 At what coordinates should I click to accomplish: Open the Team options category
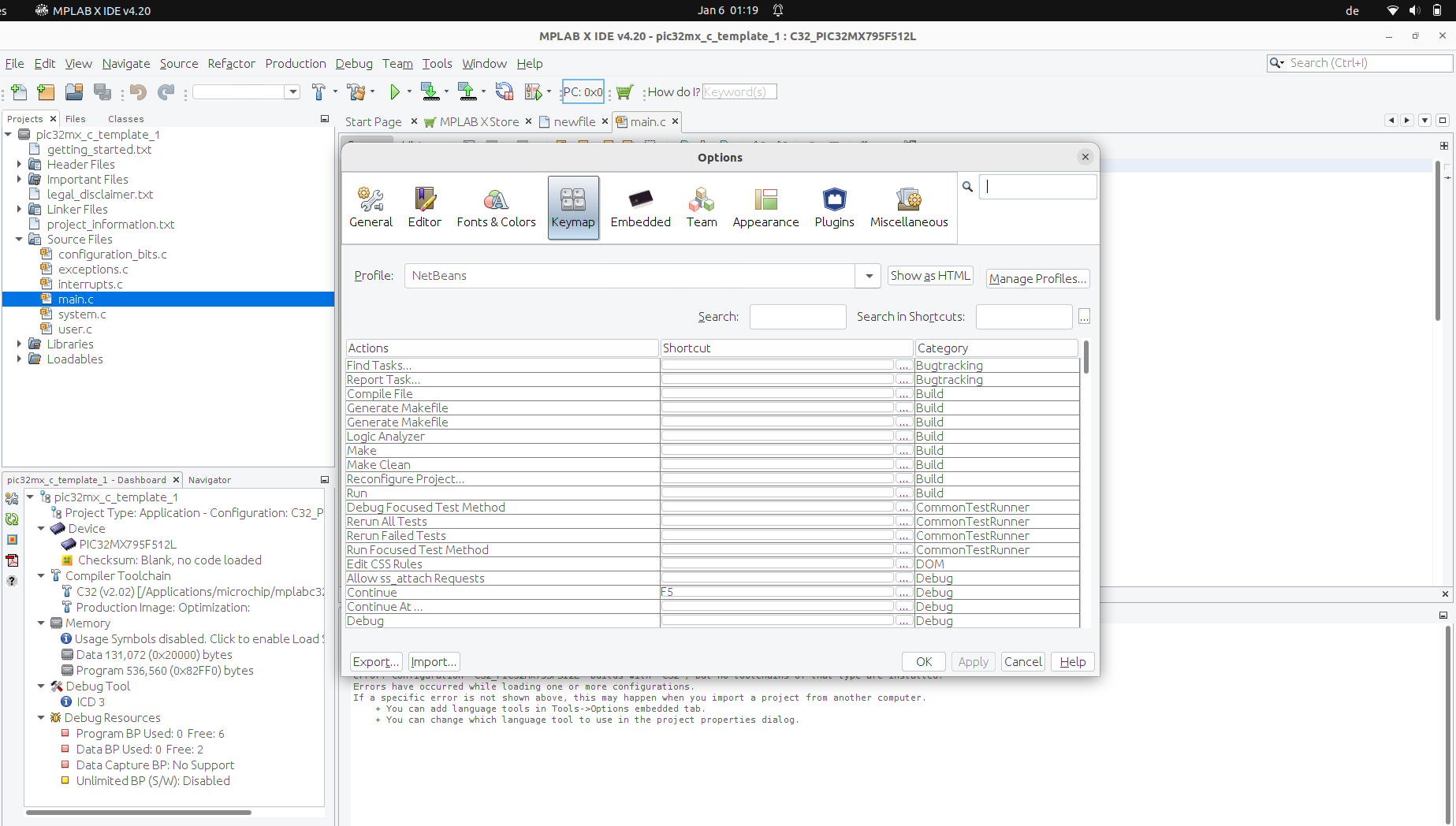[702, 207]
